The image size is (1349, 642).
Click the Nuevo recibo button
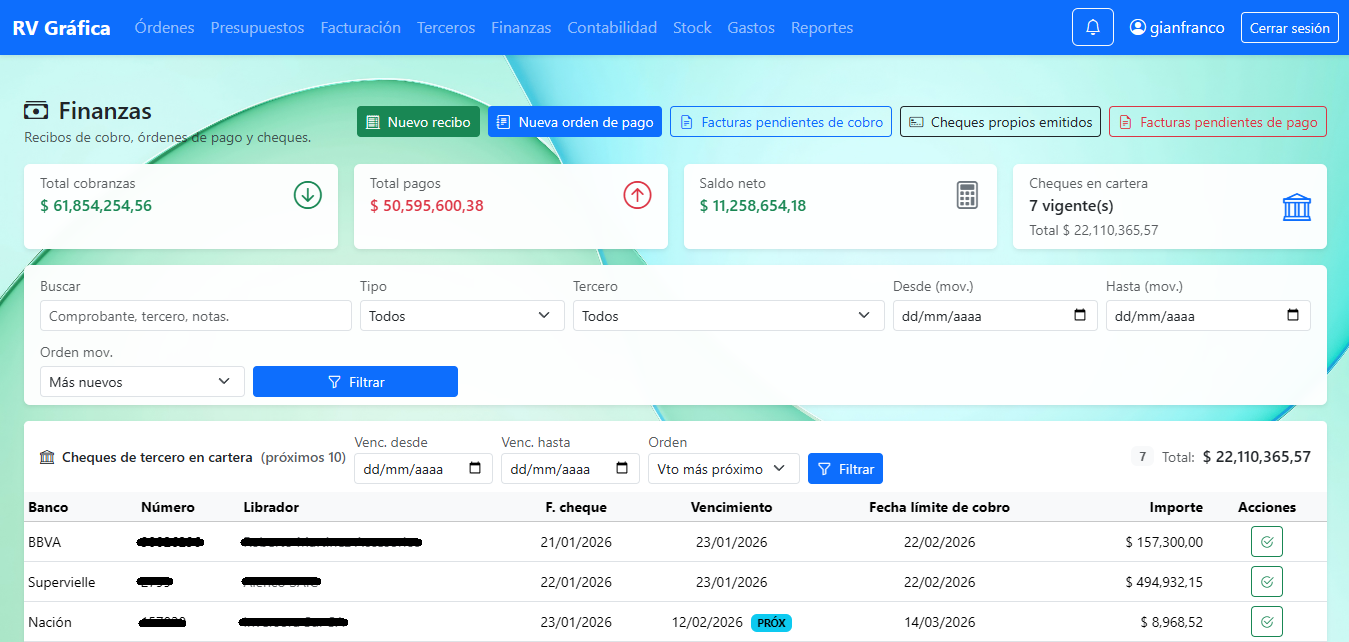coord(418,121)
